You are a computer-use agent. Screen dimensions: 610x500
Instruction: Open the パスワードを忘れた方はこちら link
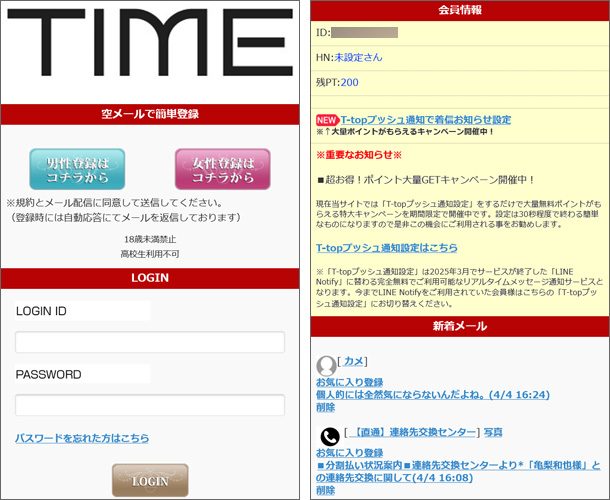(x=82, y=438)
